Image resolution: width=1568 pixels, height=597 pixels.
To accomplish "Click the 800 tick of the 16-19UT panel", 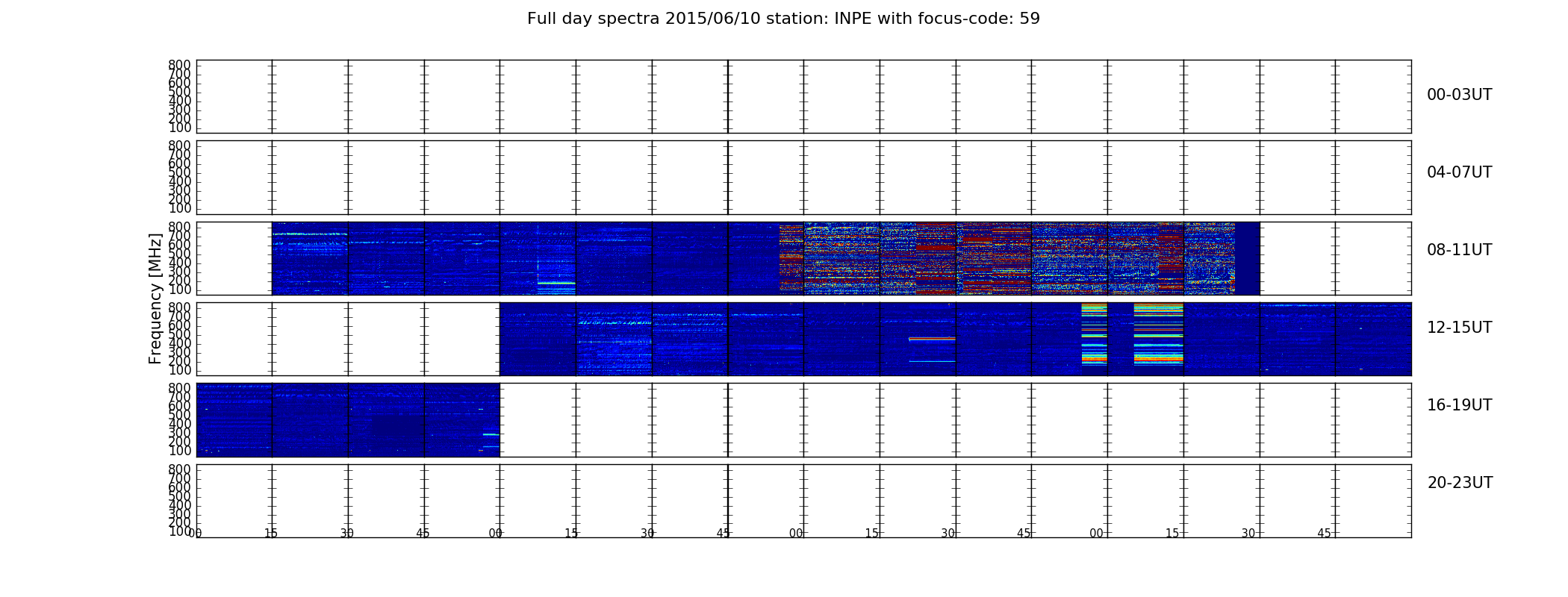I will [x=179, y=388].
